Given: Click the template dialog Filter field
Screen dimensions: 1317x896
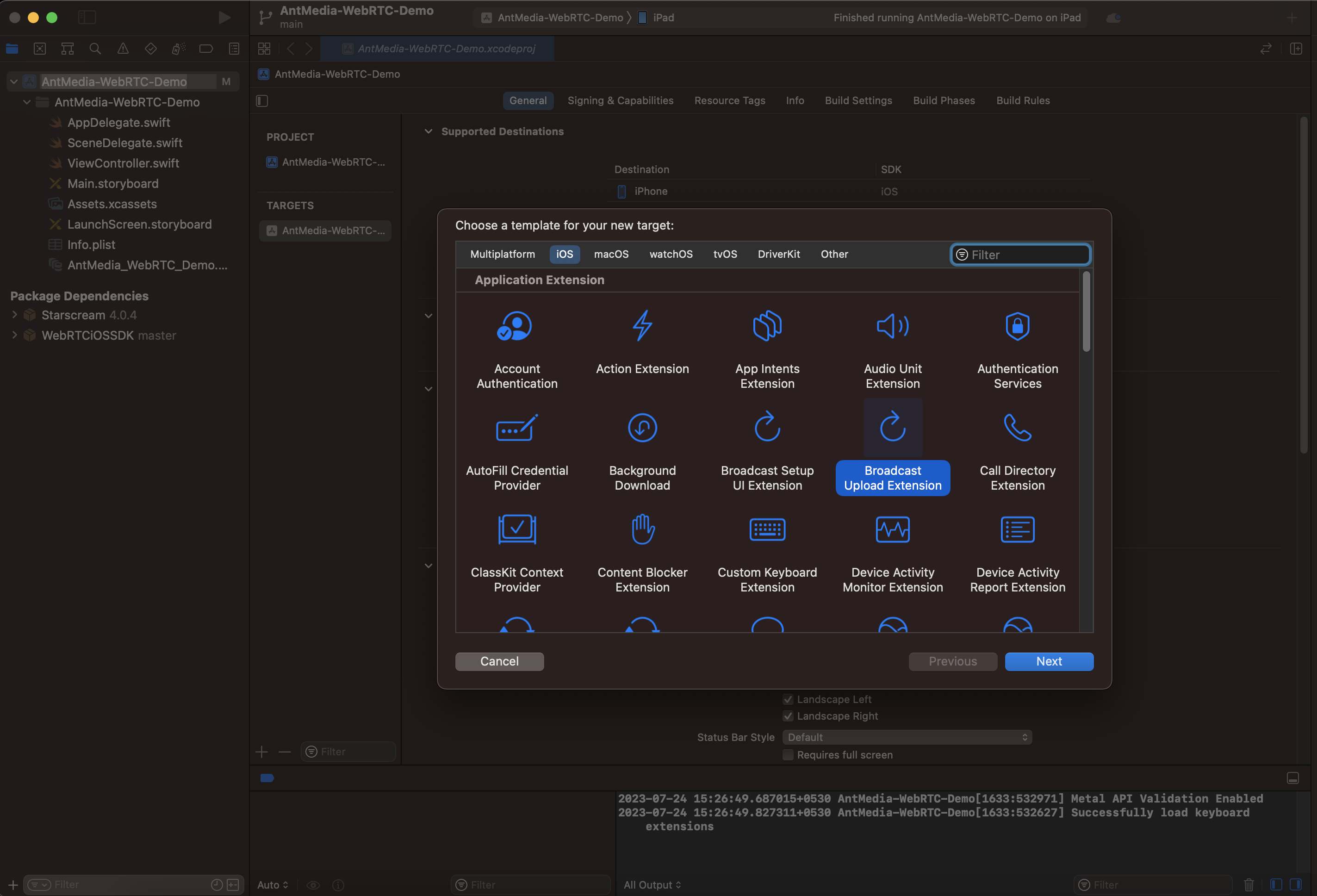Looking at the screenshot, I should [x=1020, y=255].
